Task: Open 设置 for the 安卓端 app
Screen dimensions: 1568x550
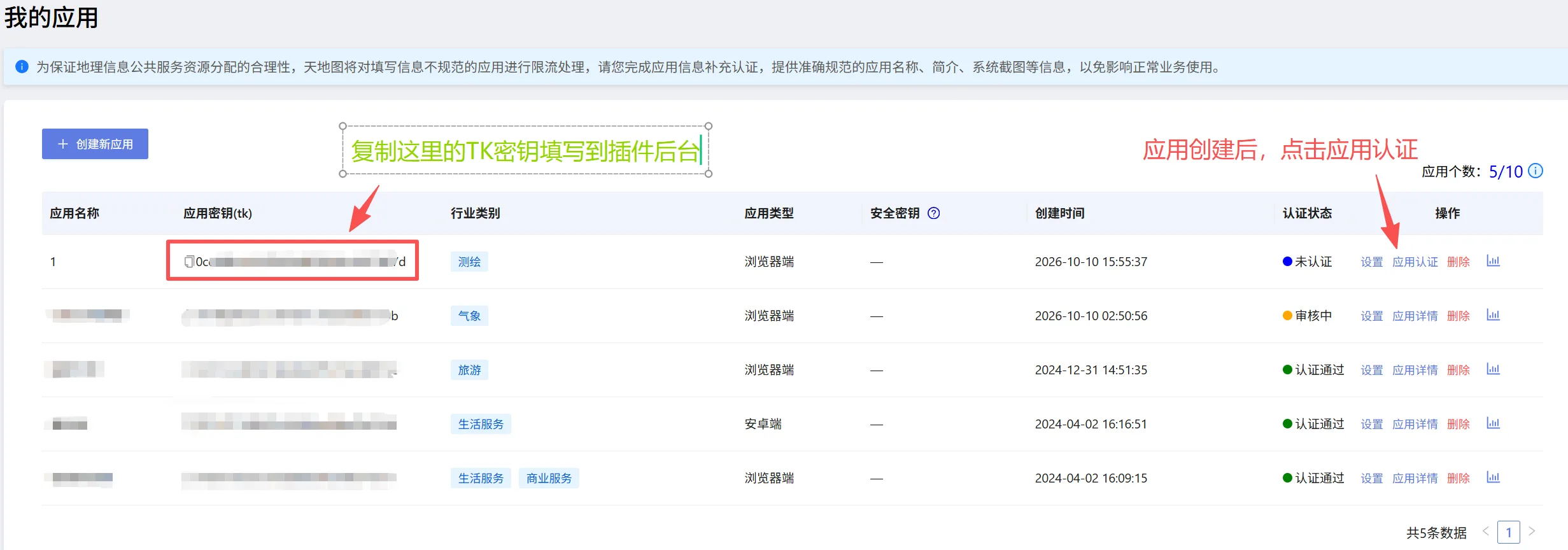Action: click(x=1371, y=424)
